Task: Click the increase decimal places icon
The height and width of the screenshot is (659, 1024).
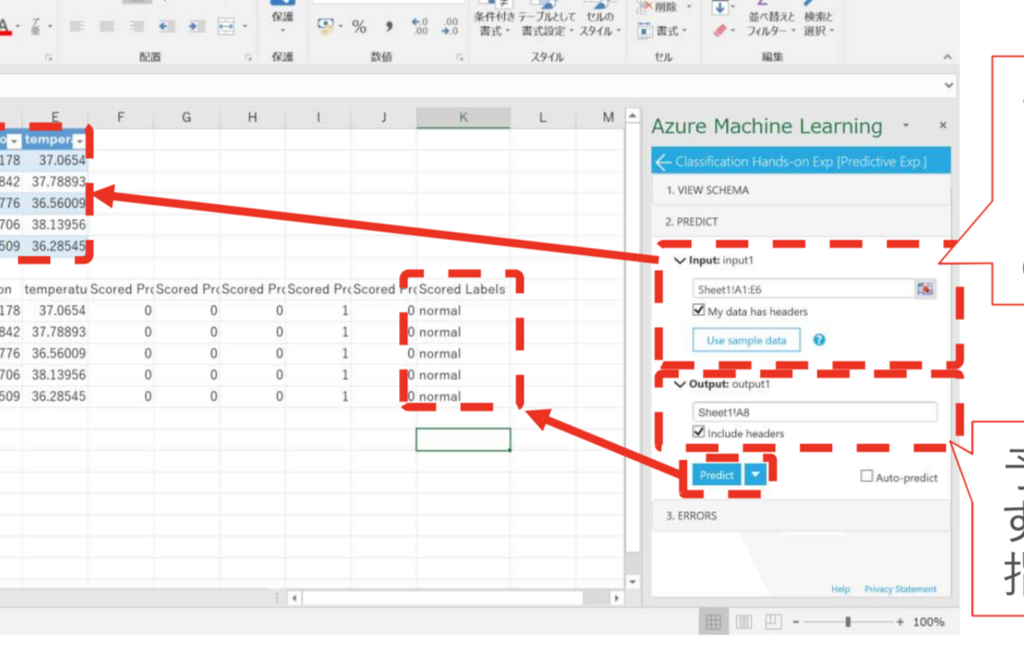Action: (420, 26)
